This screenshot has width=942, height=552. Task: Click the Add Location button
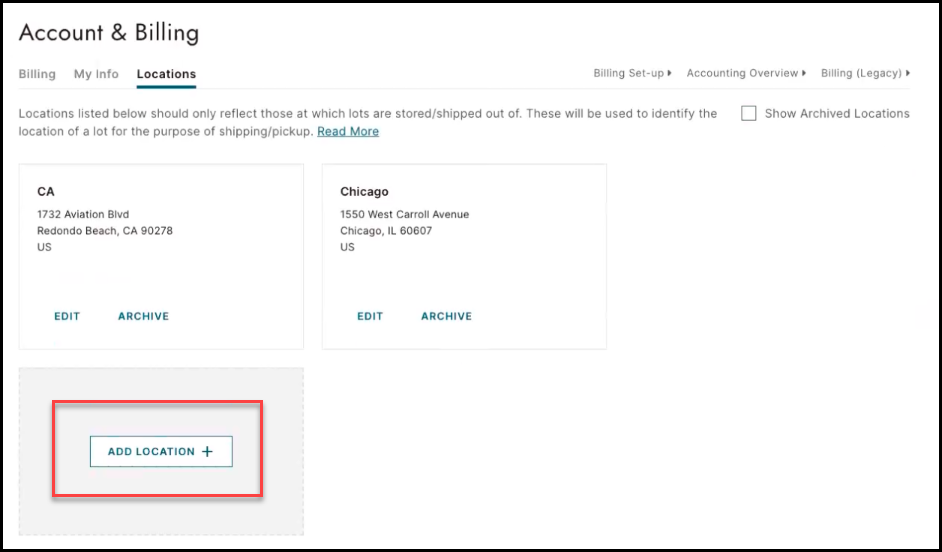pos(161,452)
